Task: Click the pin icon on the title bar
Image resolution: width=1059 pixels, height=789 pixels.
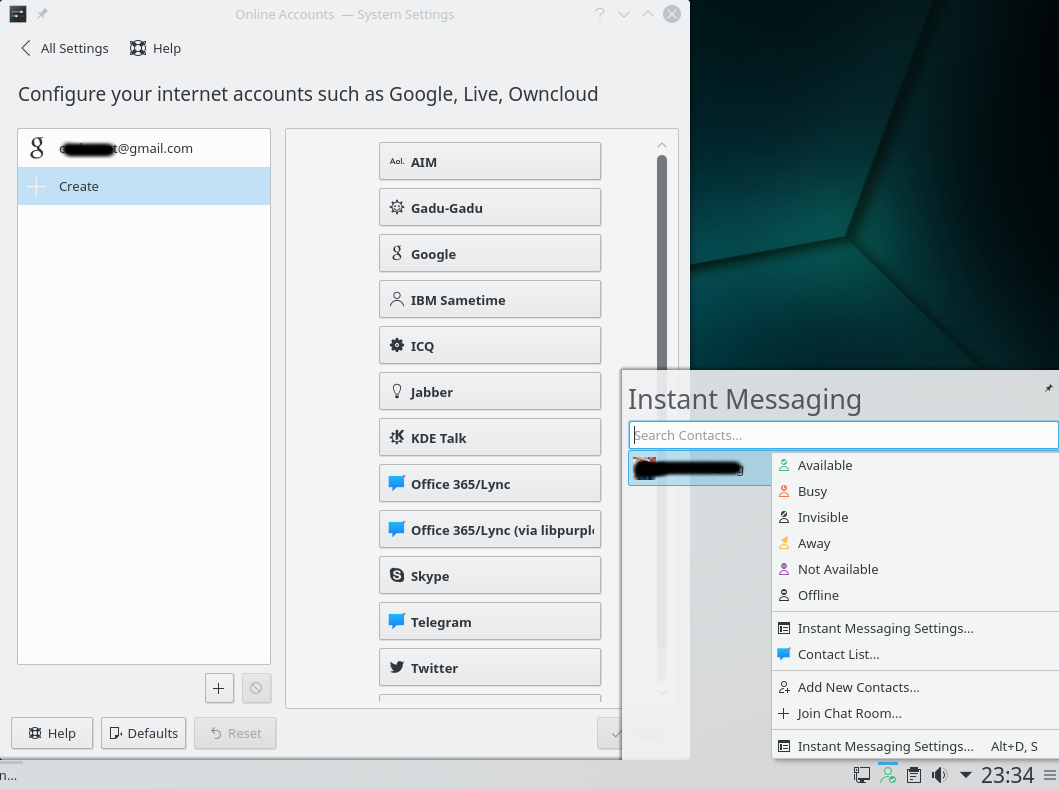Action: [x=40, y=14]
